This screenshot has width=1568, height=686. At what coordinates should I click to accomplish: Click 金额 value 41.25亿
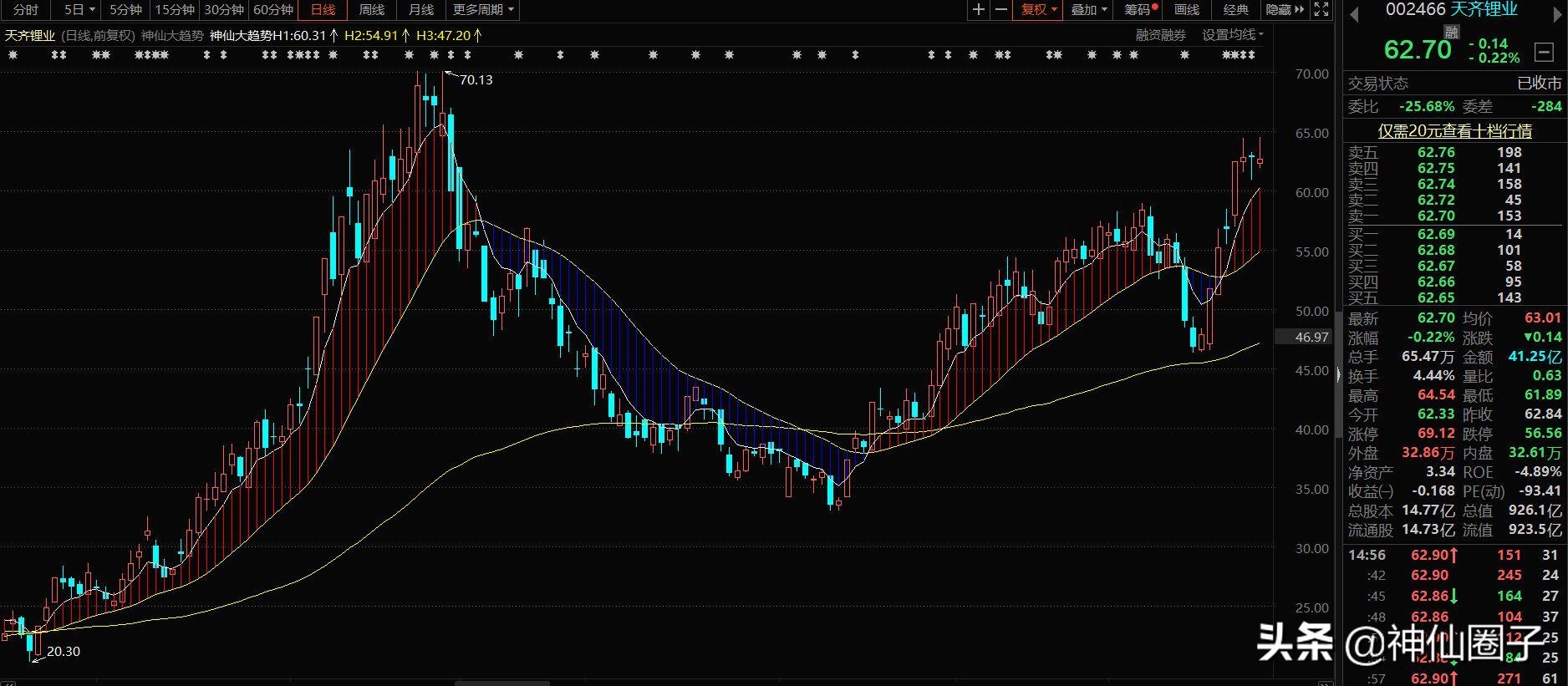click(1535, 357)
